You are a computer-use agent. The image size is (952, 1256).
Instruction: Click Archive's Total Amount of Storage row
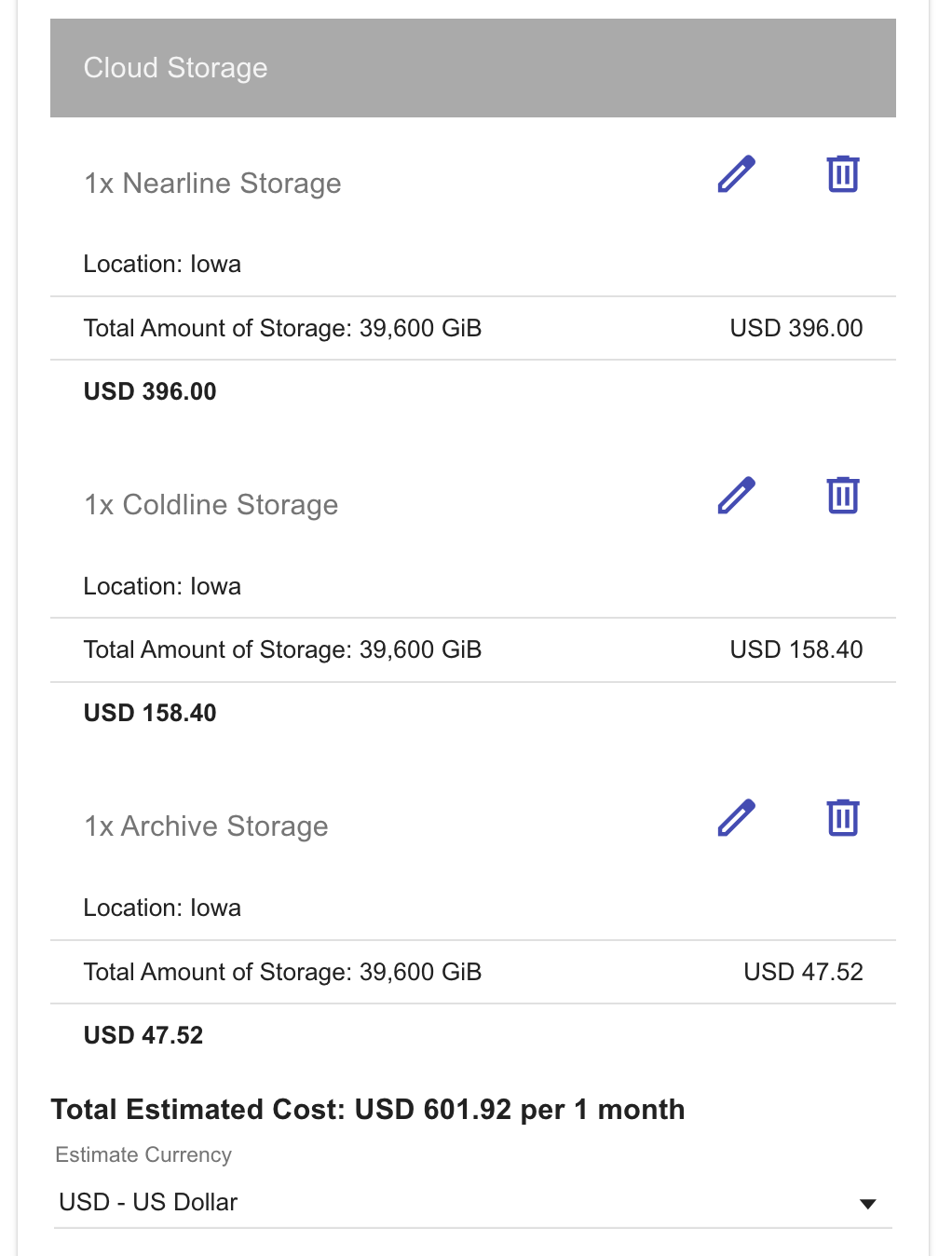[x=282, y=972]
